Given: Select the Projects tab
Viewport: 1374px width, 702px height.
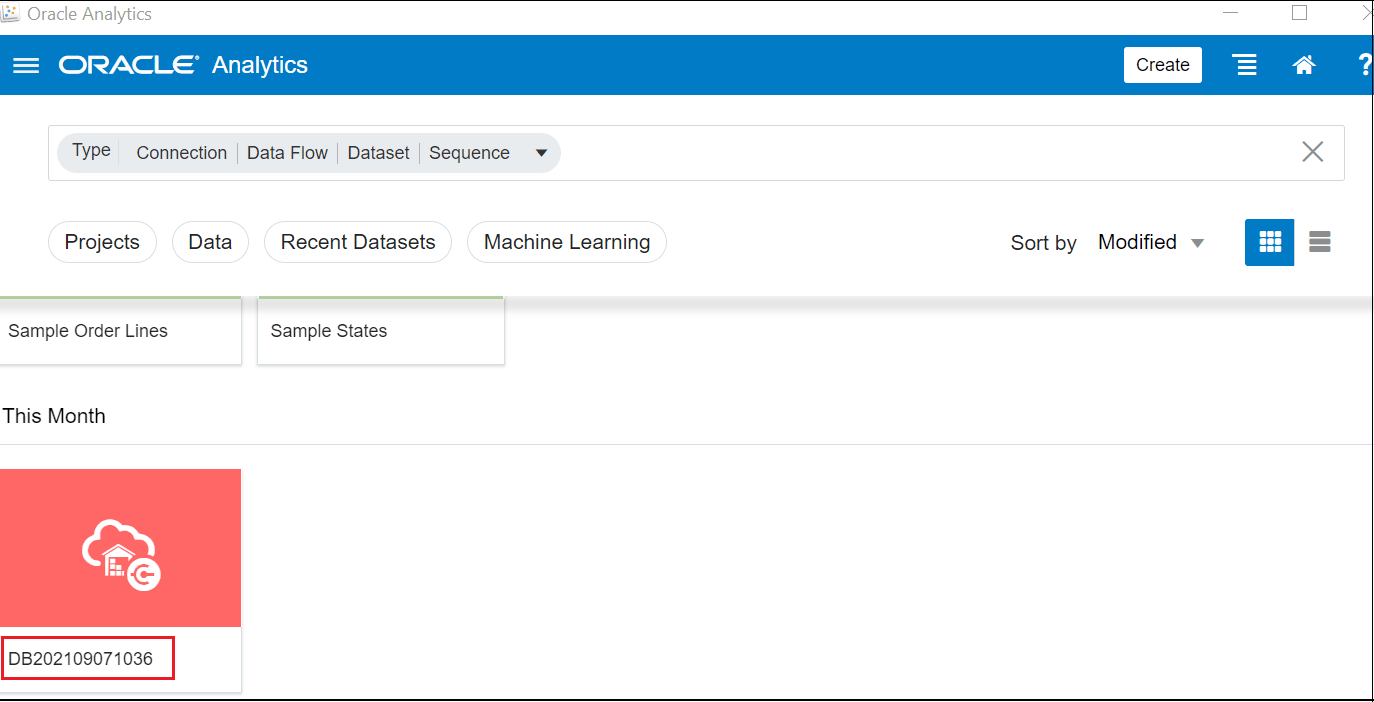Looking at the screenshot, I should tap(102, 242).
